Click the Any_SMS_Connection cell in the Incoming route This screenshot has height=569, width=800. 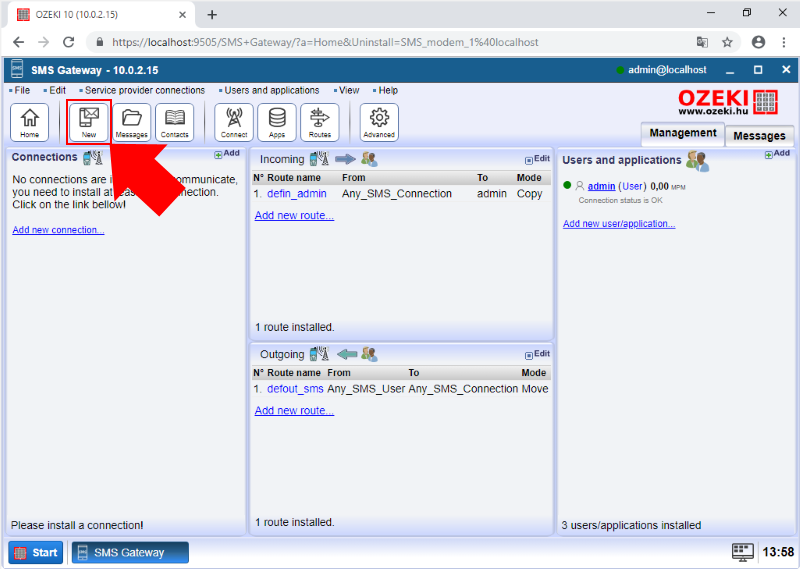[397, 194]
